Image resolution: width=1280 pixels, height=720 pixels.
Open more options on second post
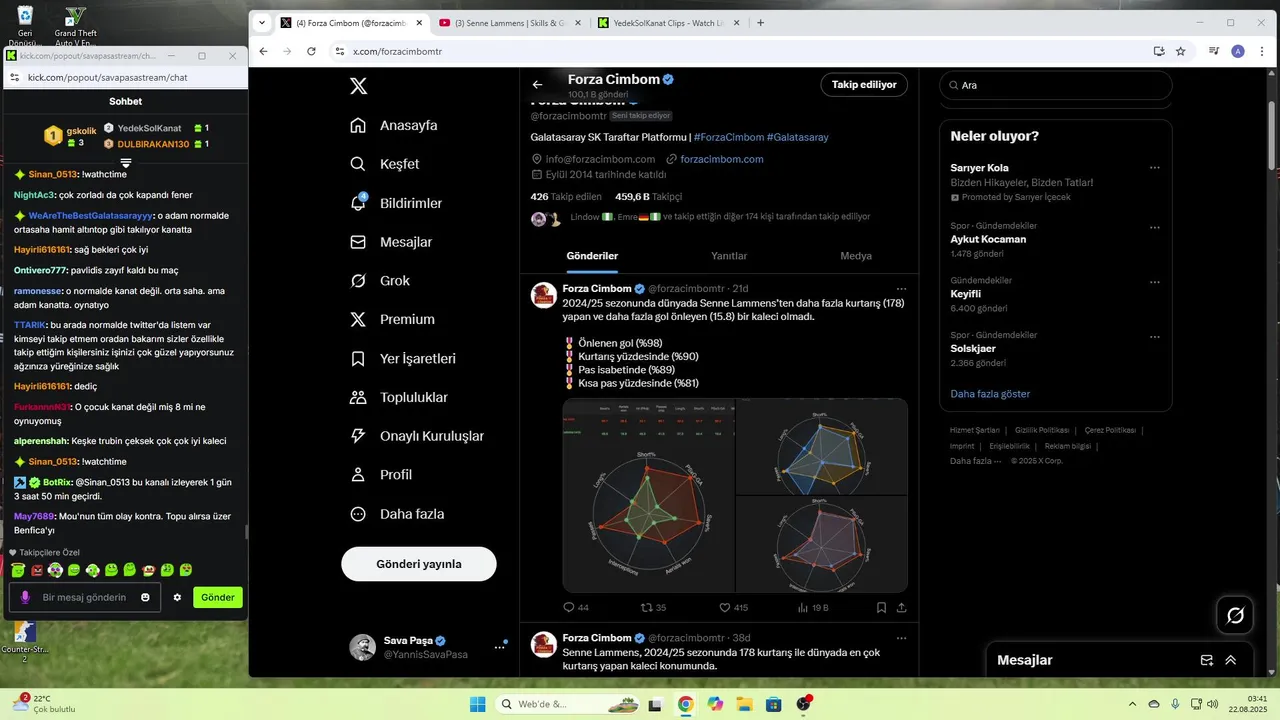[x=901, y=638]
